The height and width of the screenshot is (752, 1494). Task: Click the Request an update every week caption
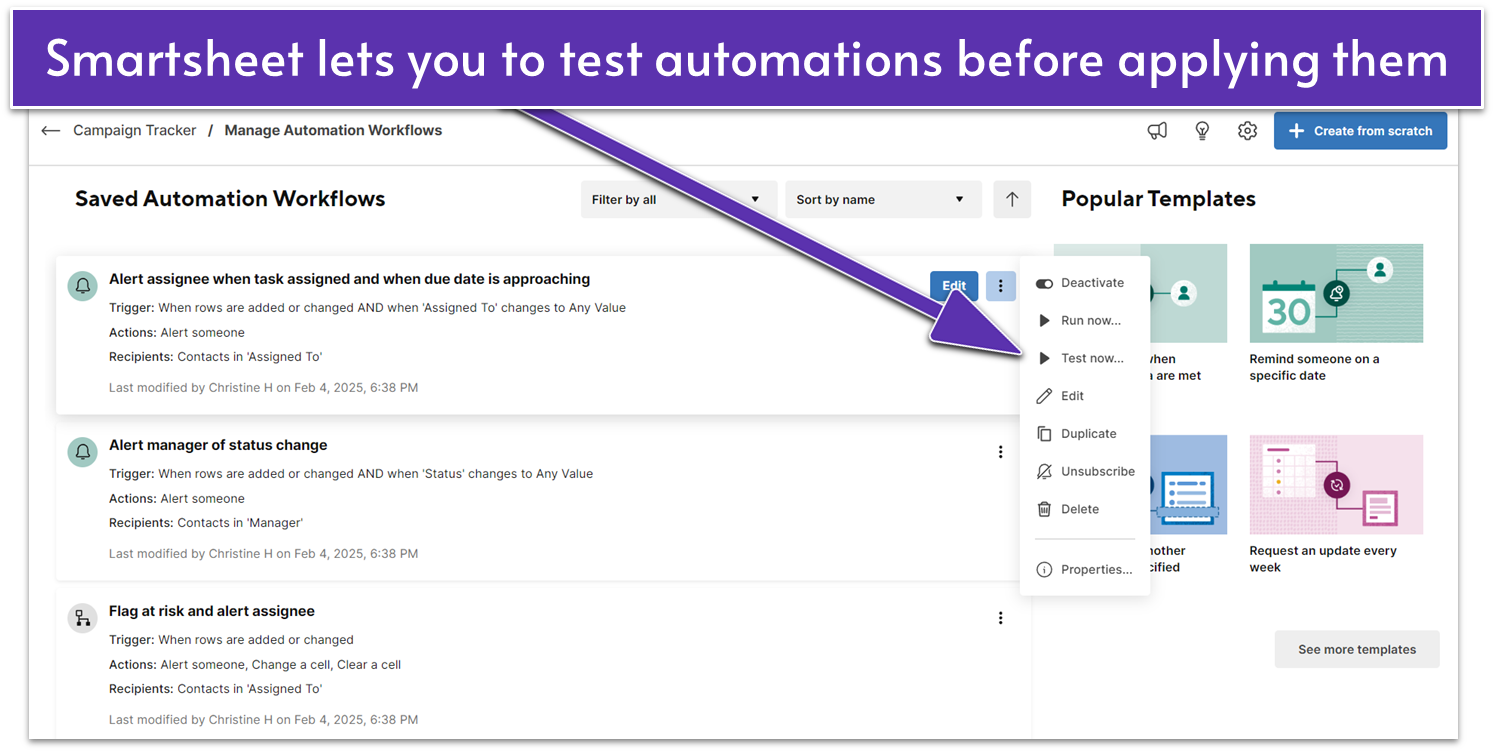pyautogui.click(x=1323, y=559)
